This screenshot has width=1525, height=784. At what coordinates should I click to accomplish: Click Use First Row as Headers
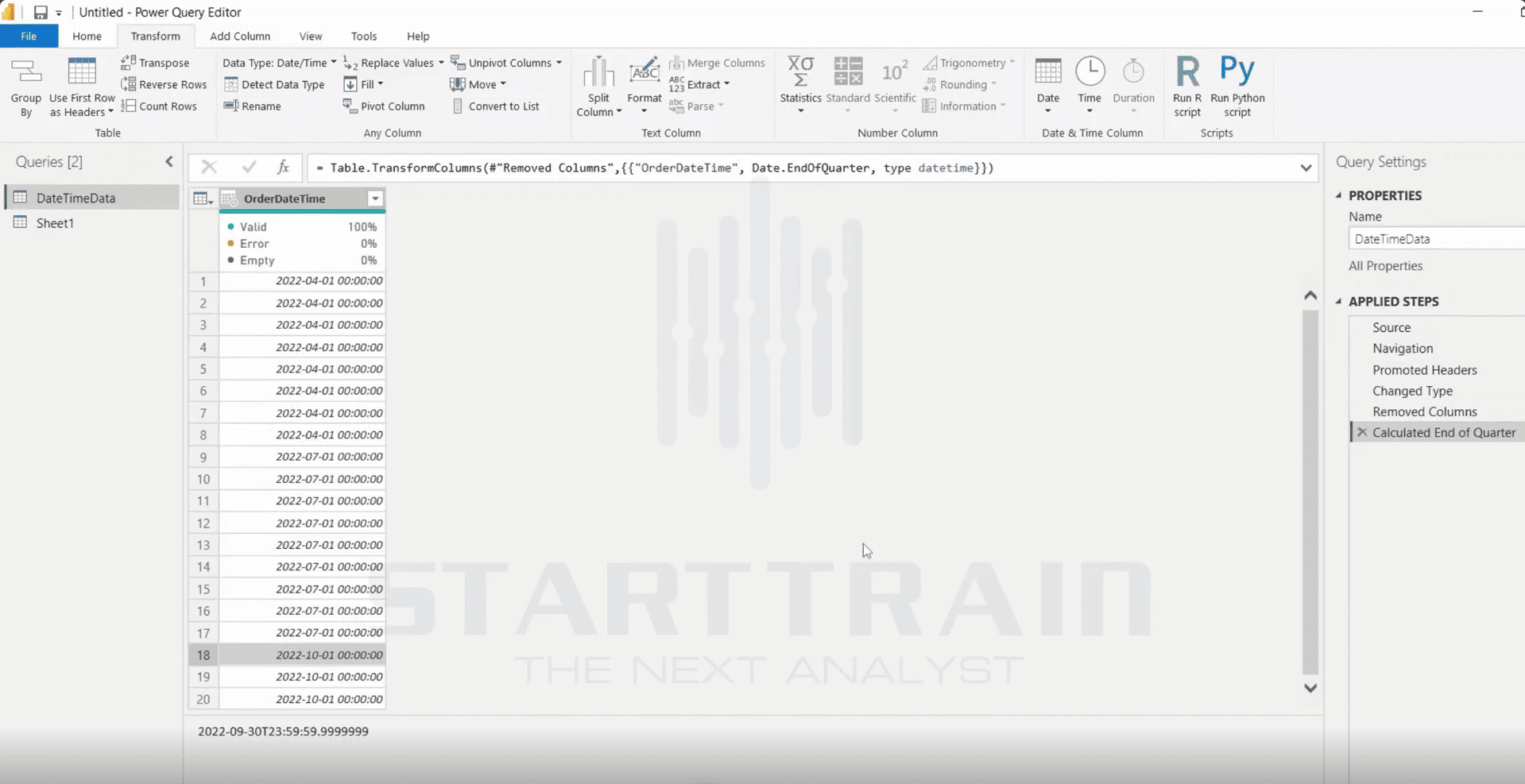click(x=82, y=87)
